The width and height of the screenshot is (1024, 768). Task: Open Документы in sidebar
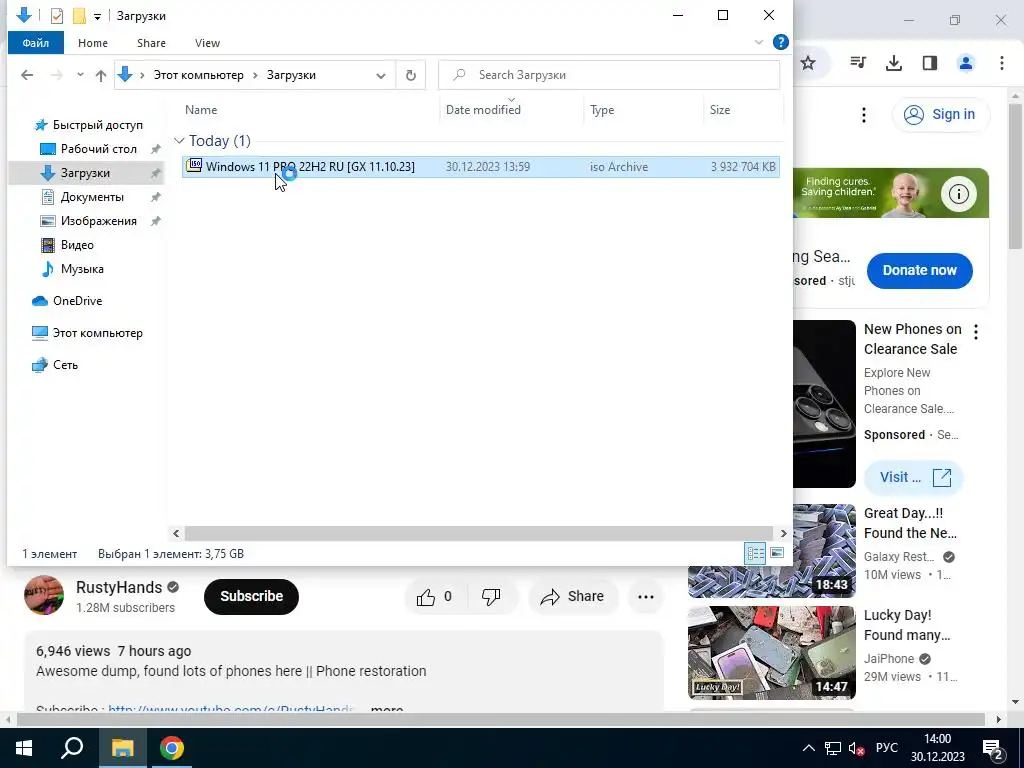pyautogui.click(x=92, y=197)
